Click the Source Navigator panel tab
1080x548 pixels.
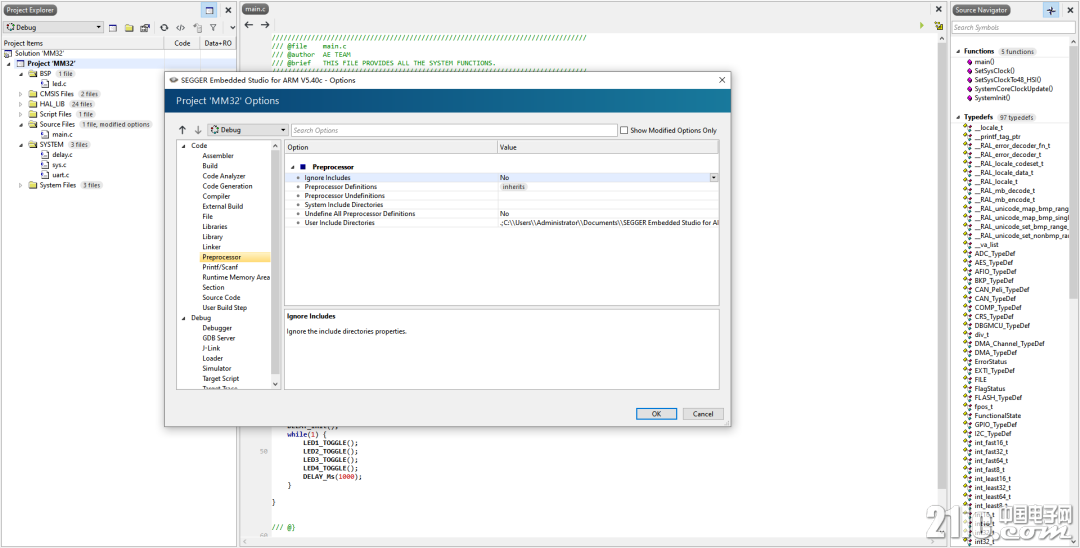tap(982, 10)
